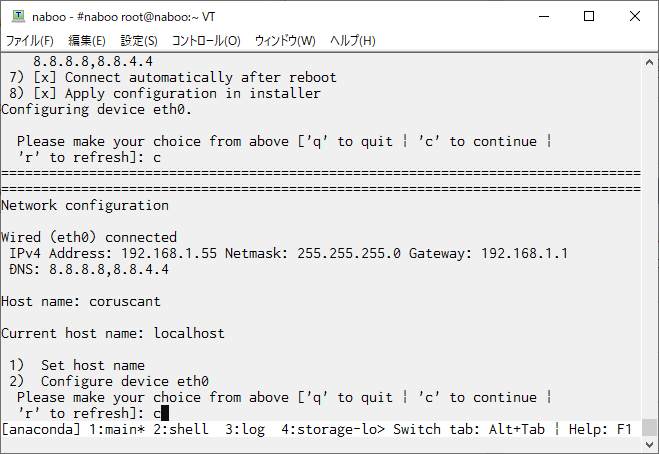Viewport: 659px width, 454px height.
Task: Click the vertical scrollbar thumb
Action: click(x=649, y=428)
